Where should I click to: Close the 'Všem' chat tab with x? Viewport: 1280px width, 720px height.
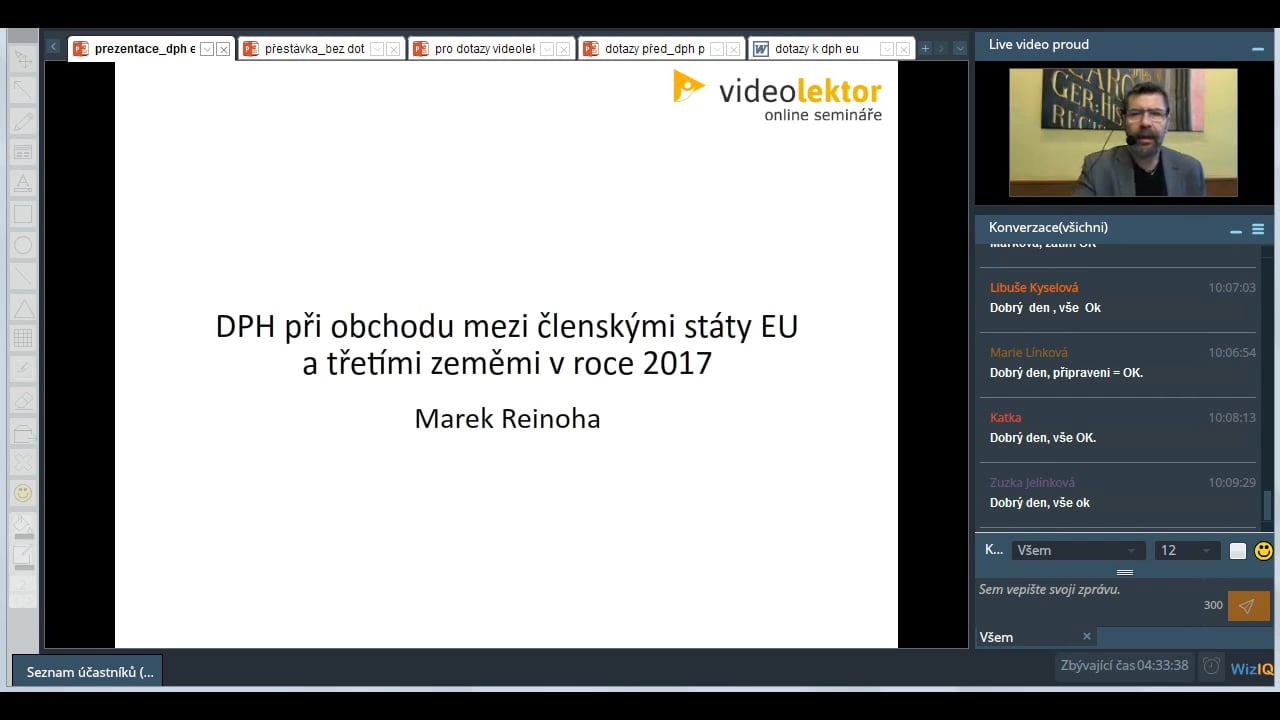click(x=1087, y=636)
